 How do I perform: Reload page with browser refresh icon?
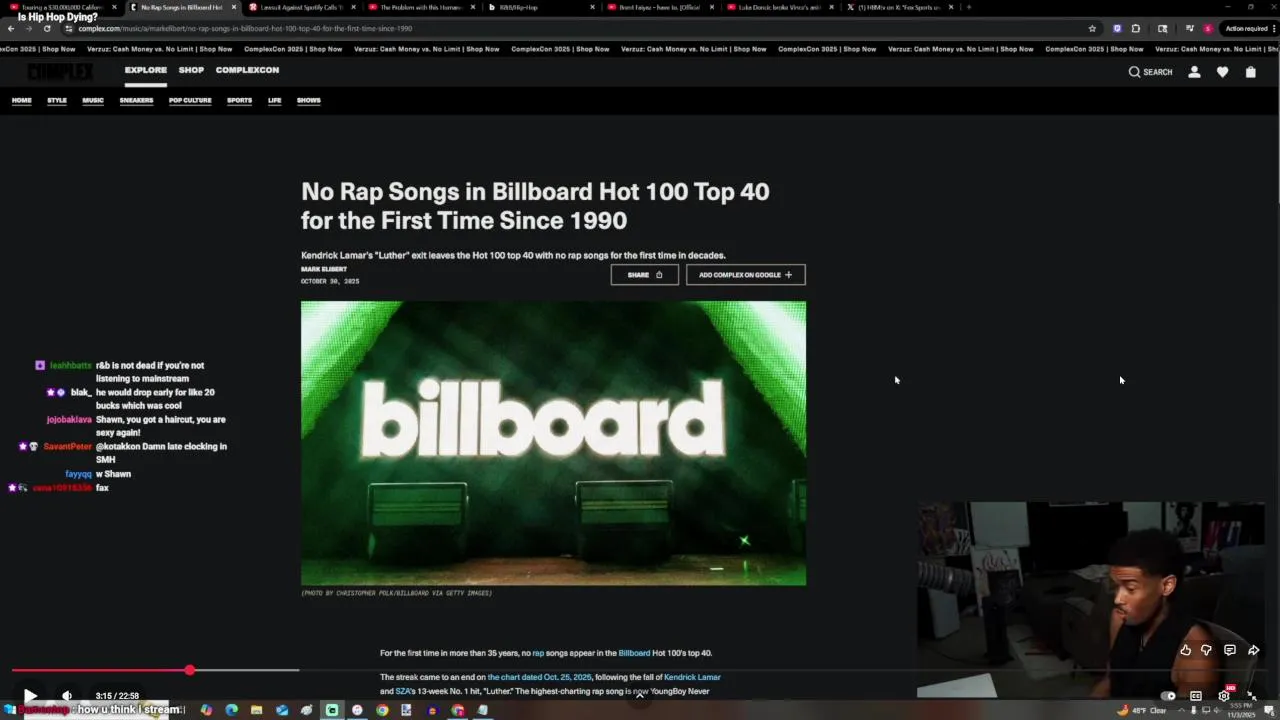pyautogui.click(x=46, y=28)
